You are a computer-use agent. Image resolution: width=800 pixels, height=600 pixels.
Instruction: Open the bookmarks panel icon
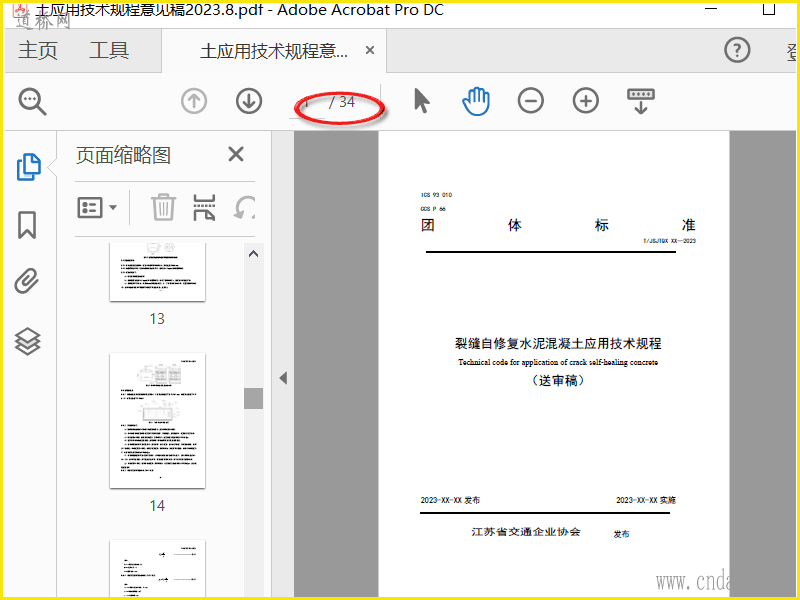tap(27, 225)
